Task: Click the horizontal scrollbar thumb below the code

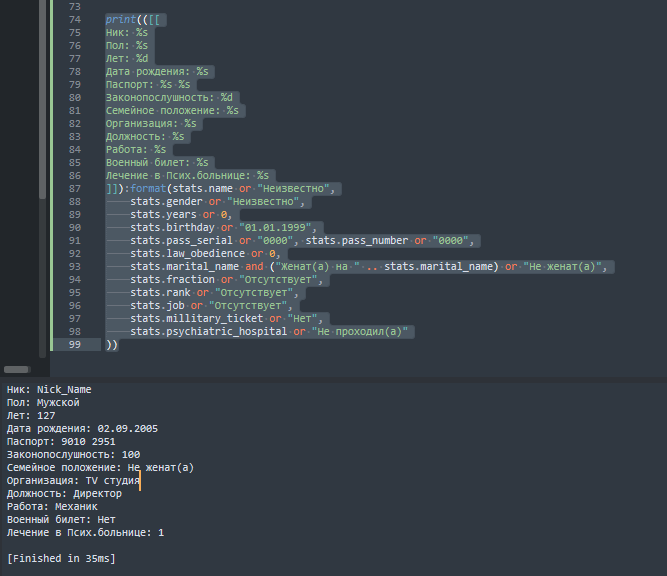Action: (17, 369)
